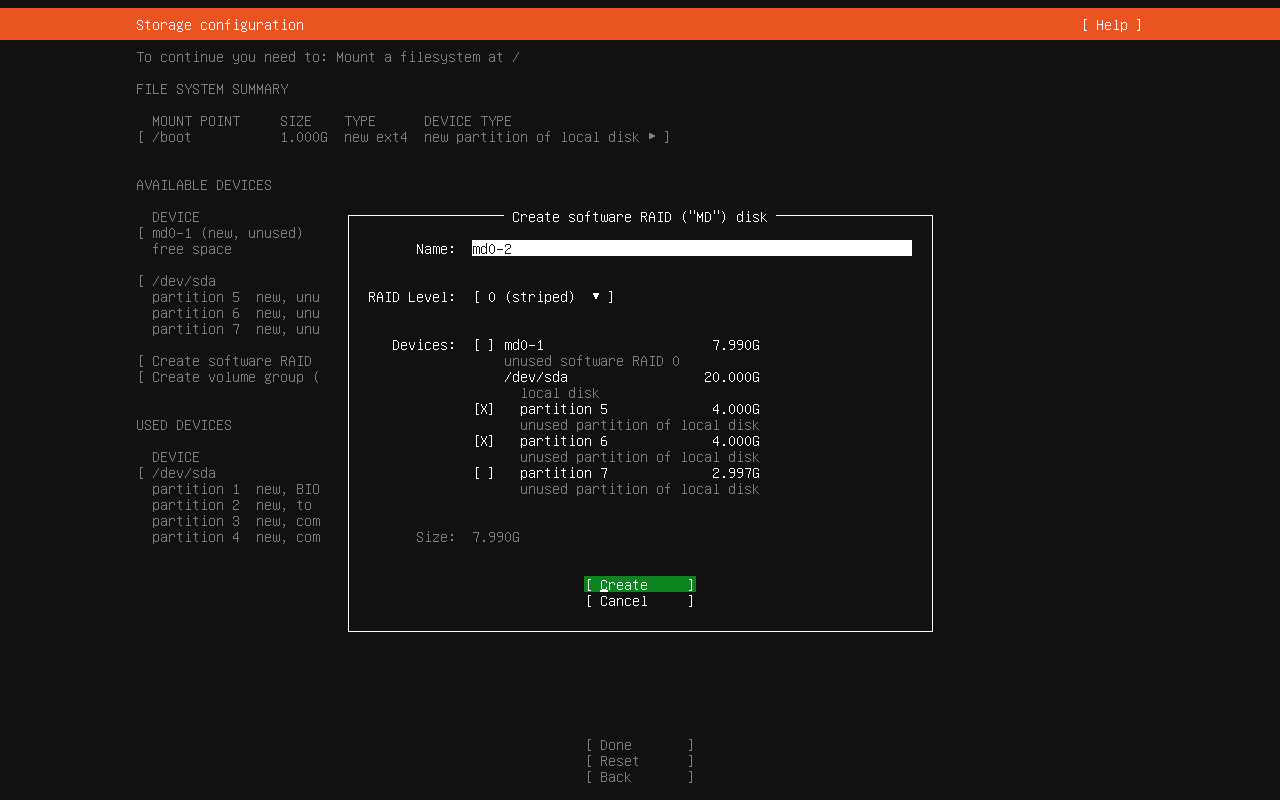Uncheck partition 5 checkbox

484,409
